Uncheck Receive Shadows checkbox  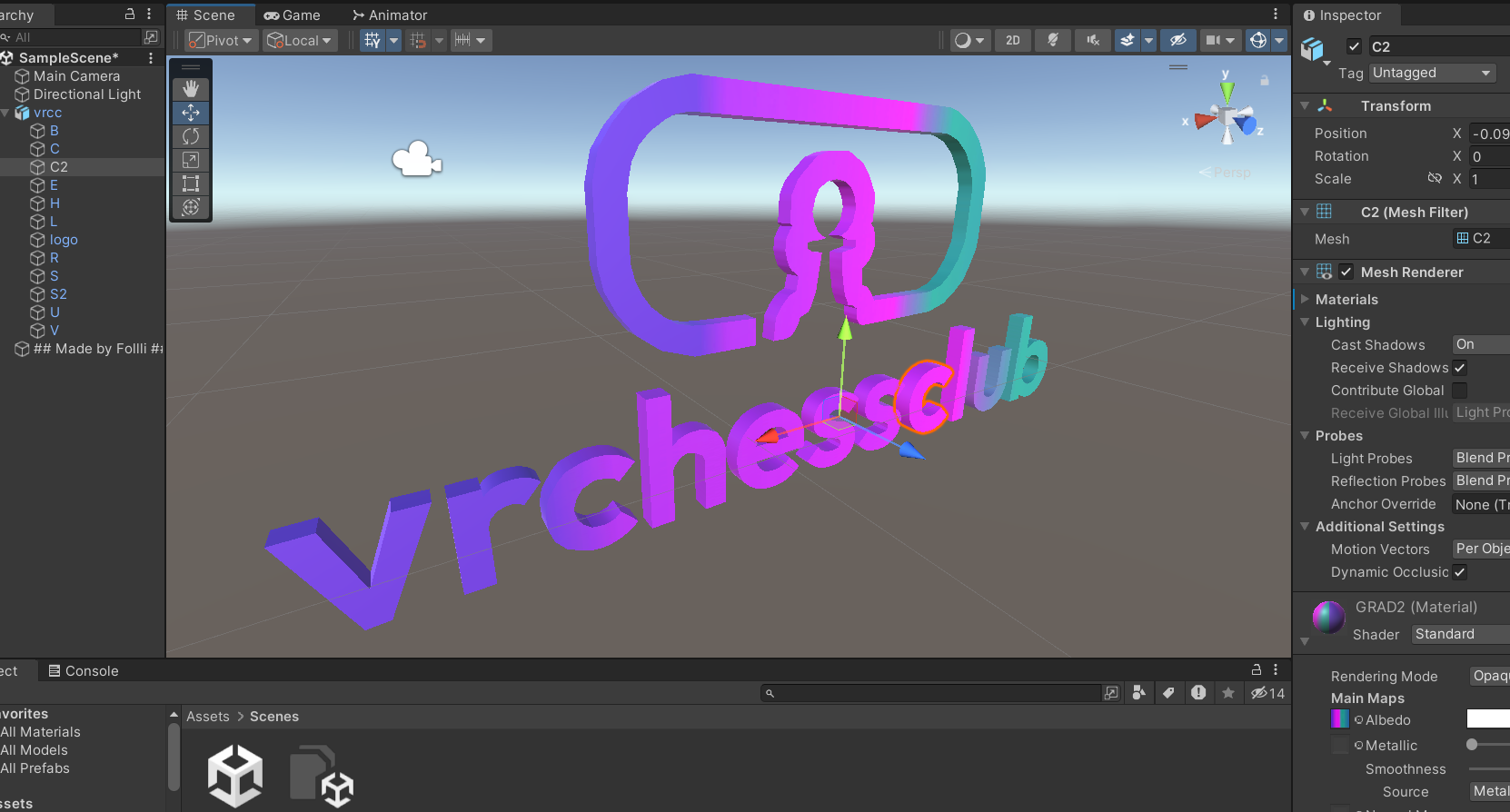tap(1460, 368)
